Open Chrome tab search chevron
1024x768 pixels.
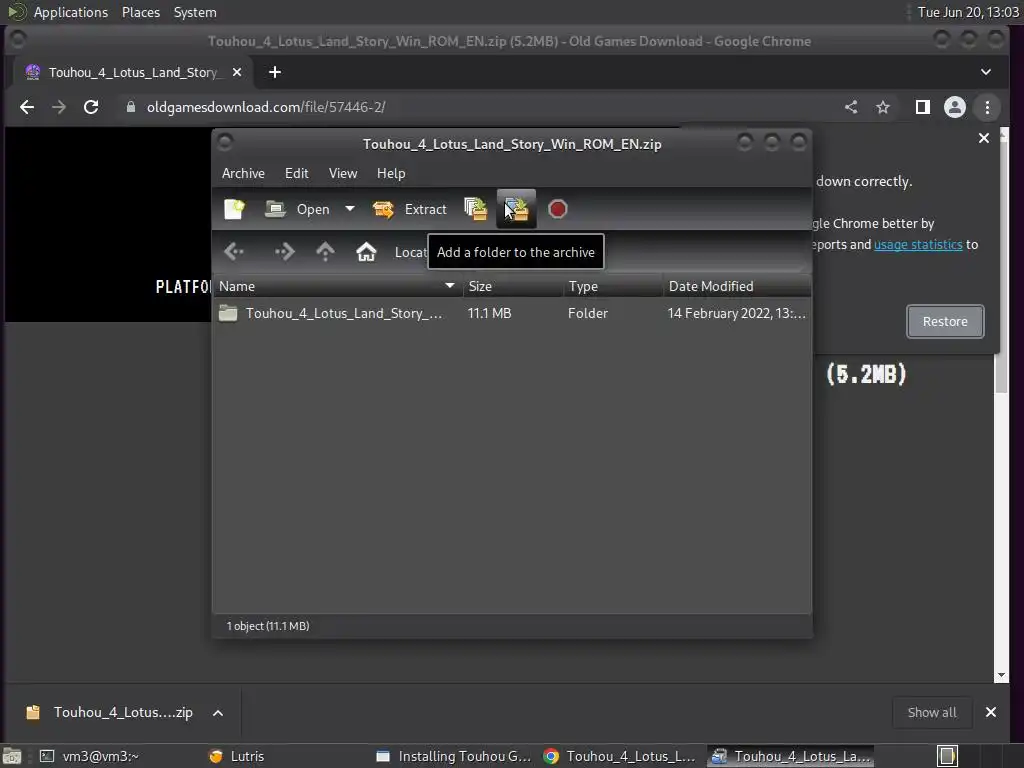[986, 72]
